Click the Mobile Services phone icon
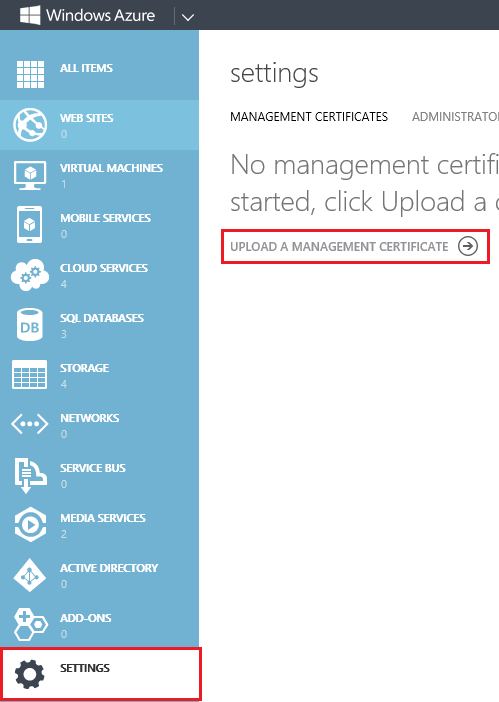 coord(30,224)
